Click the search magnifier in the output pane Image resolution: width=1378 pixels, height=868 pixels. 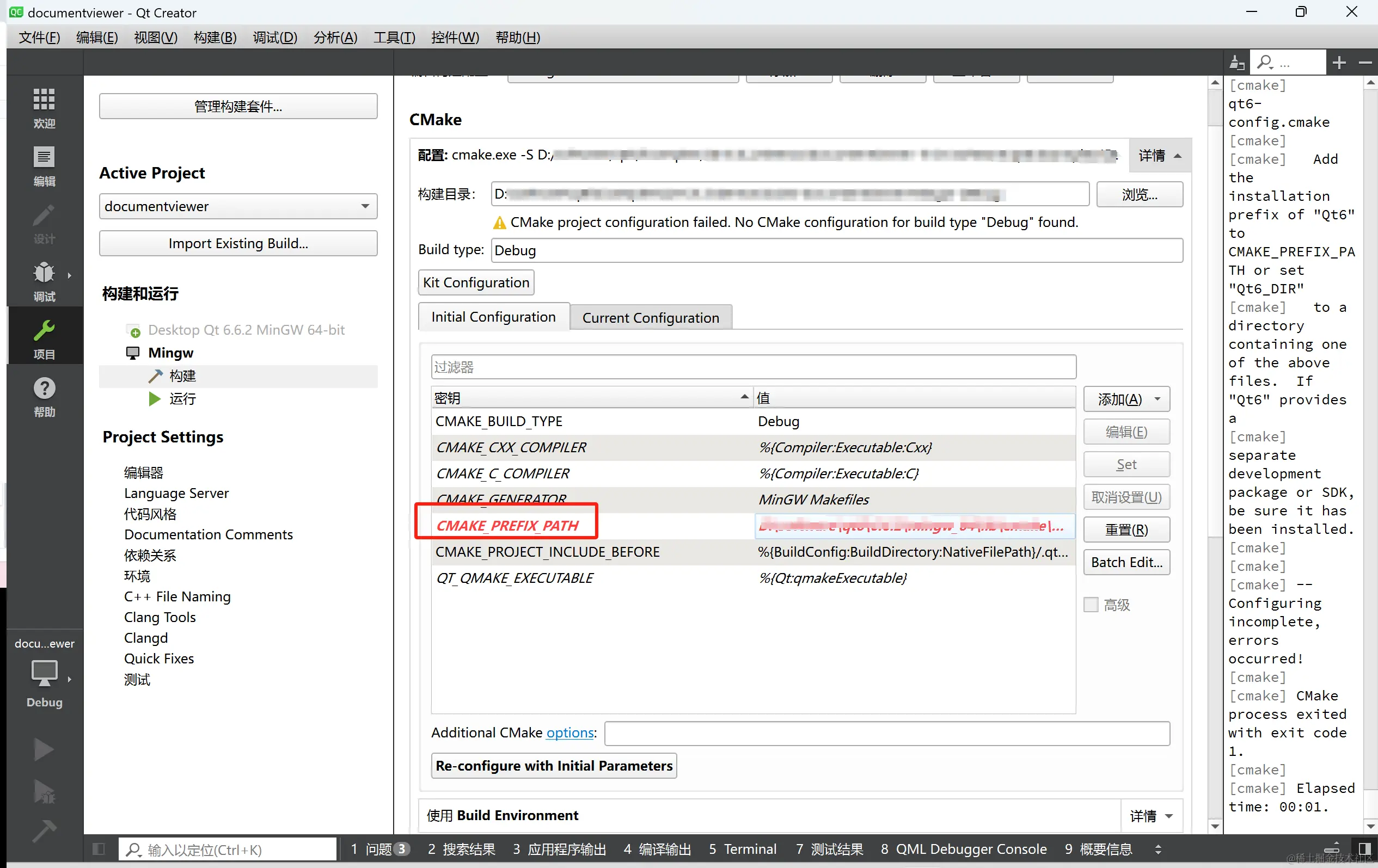tap(1265, 63)
